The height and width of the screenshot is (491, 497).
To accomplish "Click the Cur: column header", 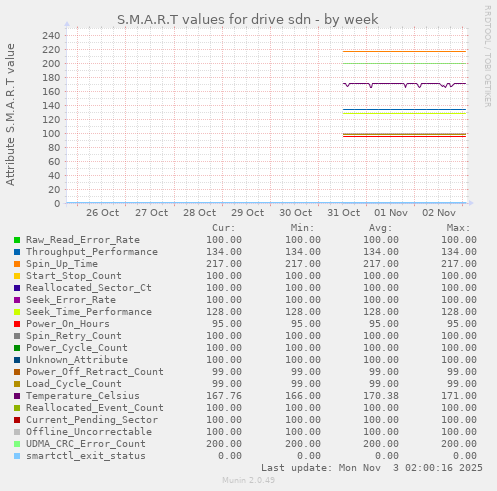I will (224, 228).
